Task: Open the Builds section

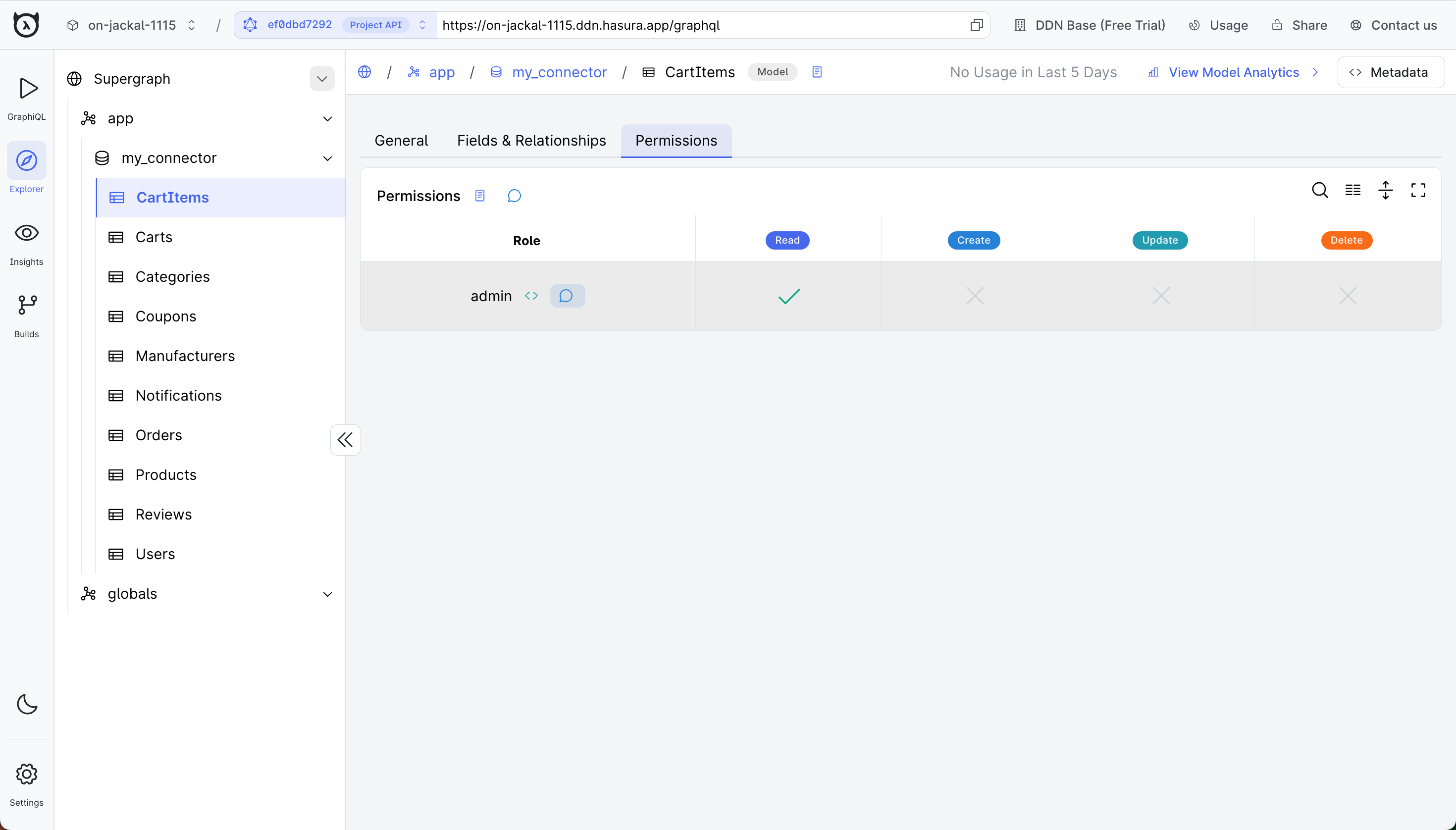Action: pos(26,316)
